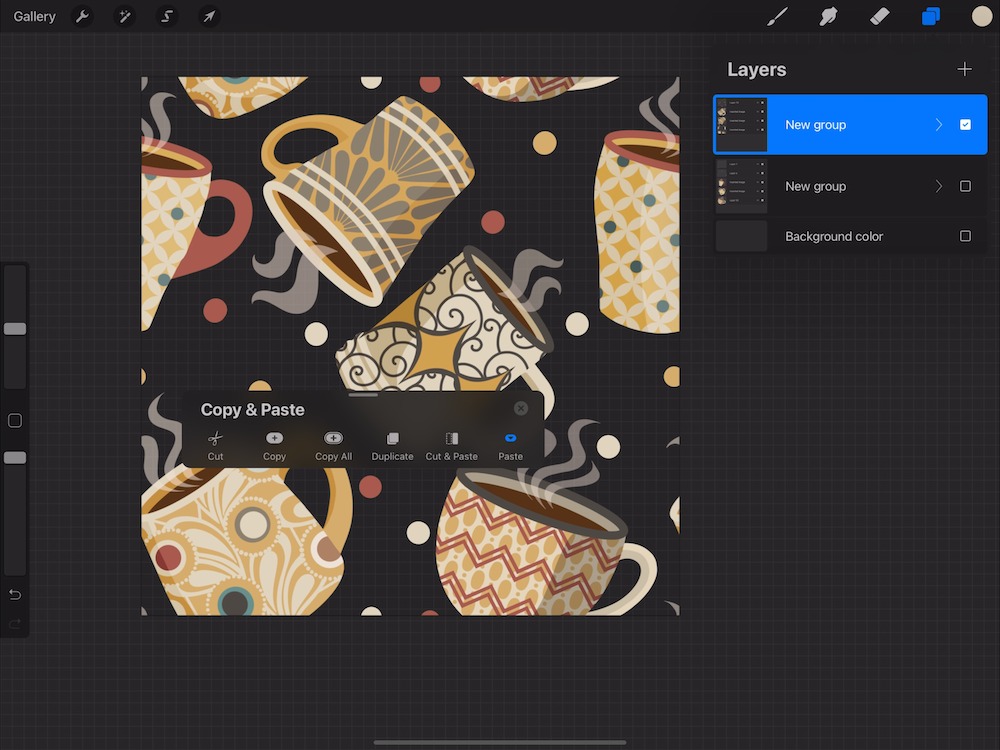The width and height of the screenshot is (1000, 750).
Task: Close the Layers panel via layers icon
Action: click(931, 16)
